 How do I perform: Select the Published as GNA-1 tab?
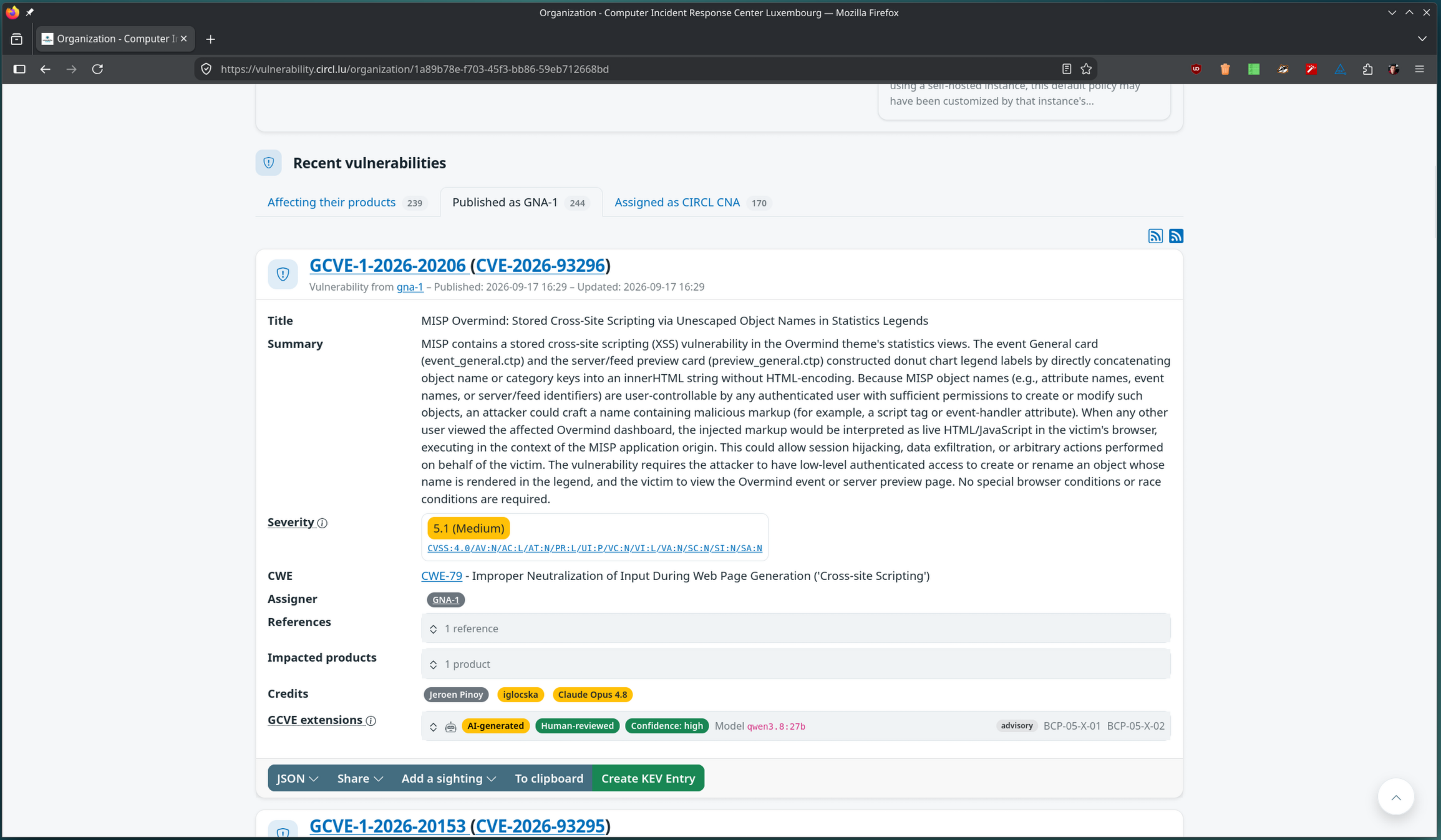[521, 202]
